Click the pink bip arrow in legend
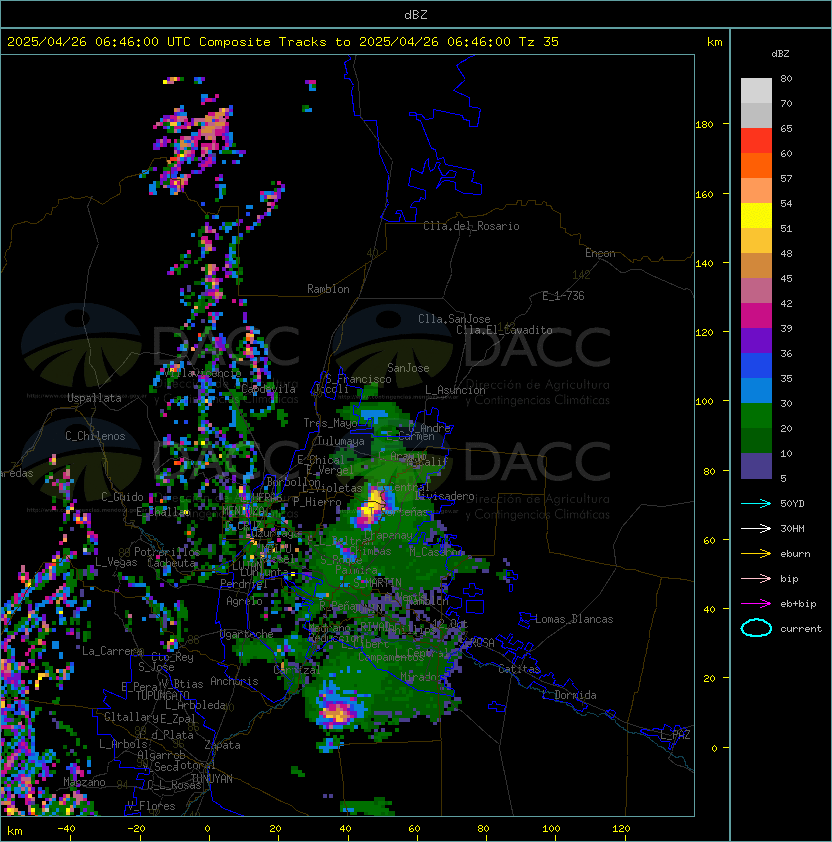This screenshot has height=842, width=832. (x=756, y=578)
